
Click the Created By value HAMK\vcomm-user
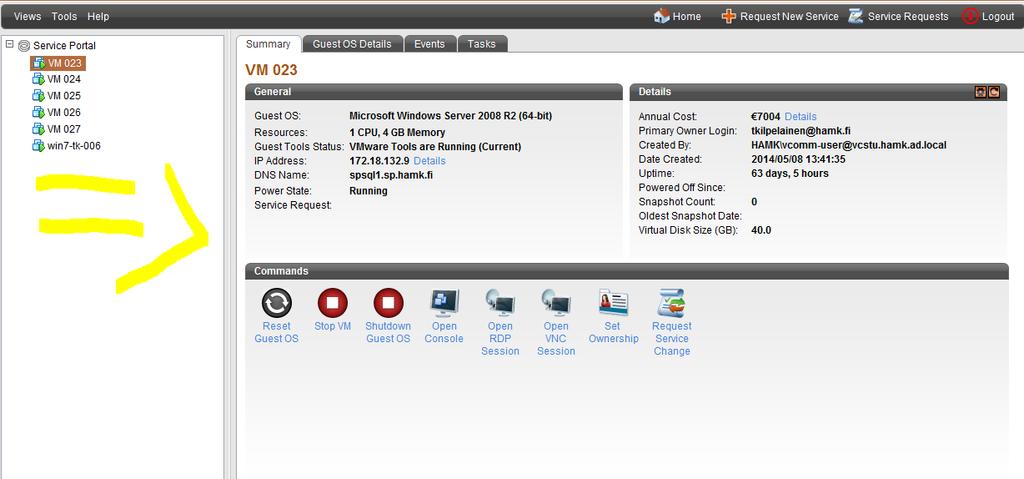click(849, 144)
